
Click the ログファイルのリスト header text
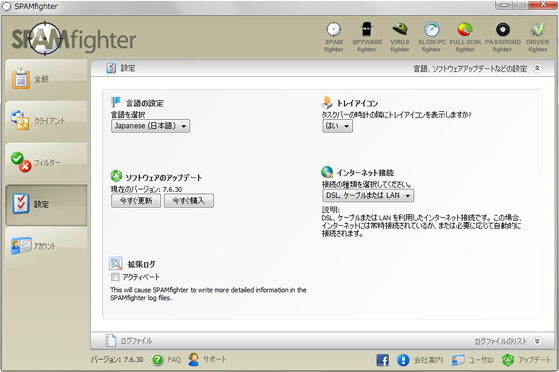click(501, 341)
